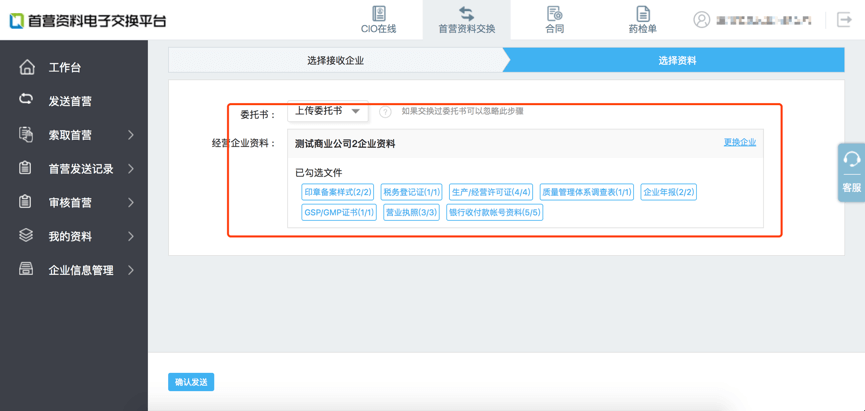Select 发送首营 in sidebar
The height and width of the screenshot is (411, 865).
[70, 102]
